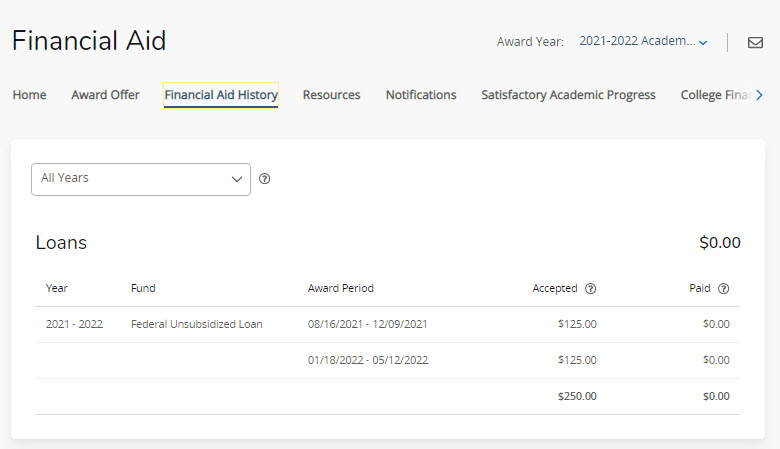Switch to the Award Offer tab

(x=105, y=95)
